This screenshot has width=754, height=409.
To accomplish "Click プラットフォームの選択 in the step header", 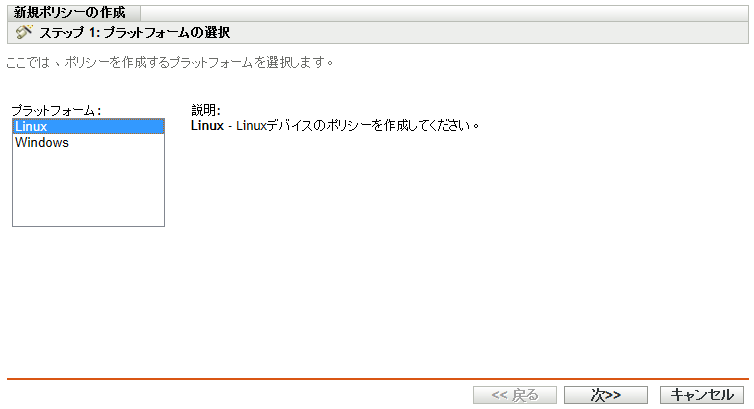I will point(180,33).
